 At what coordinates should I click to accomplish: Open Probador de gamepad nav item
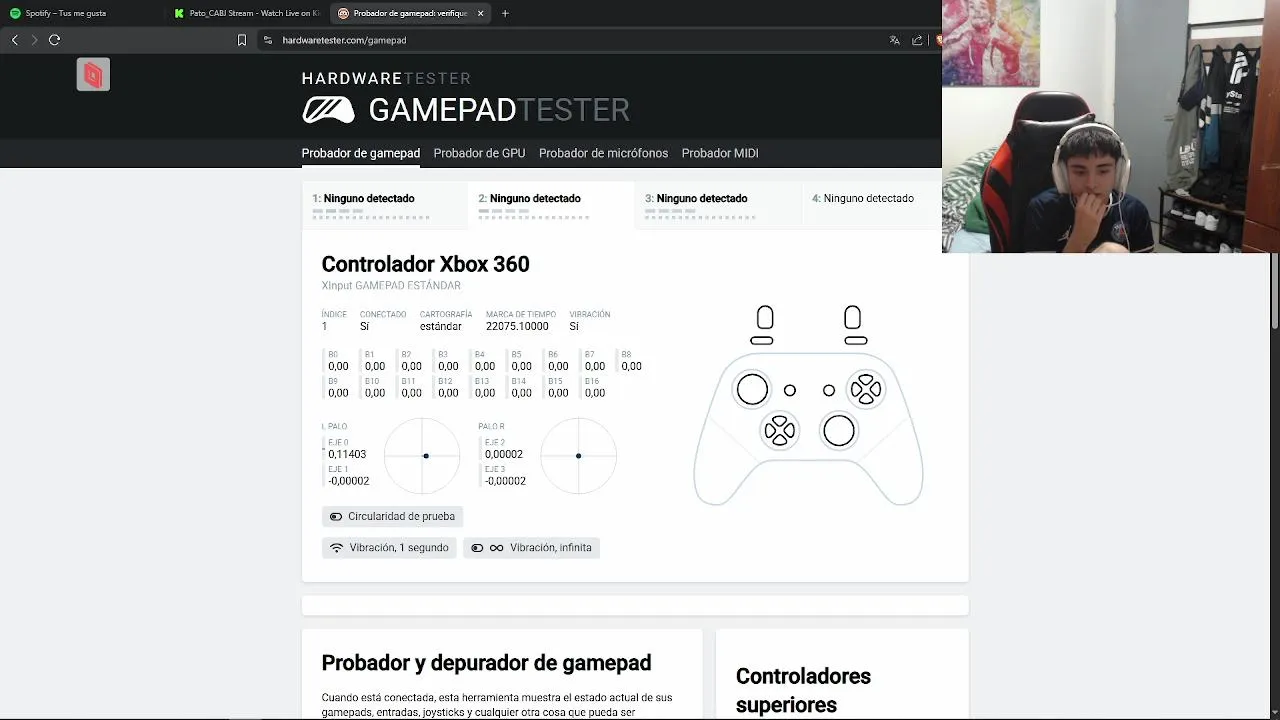pos(361,153)
